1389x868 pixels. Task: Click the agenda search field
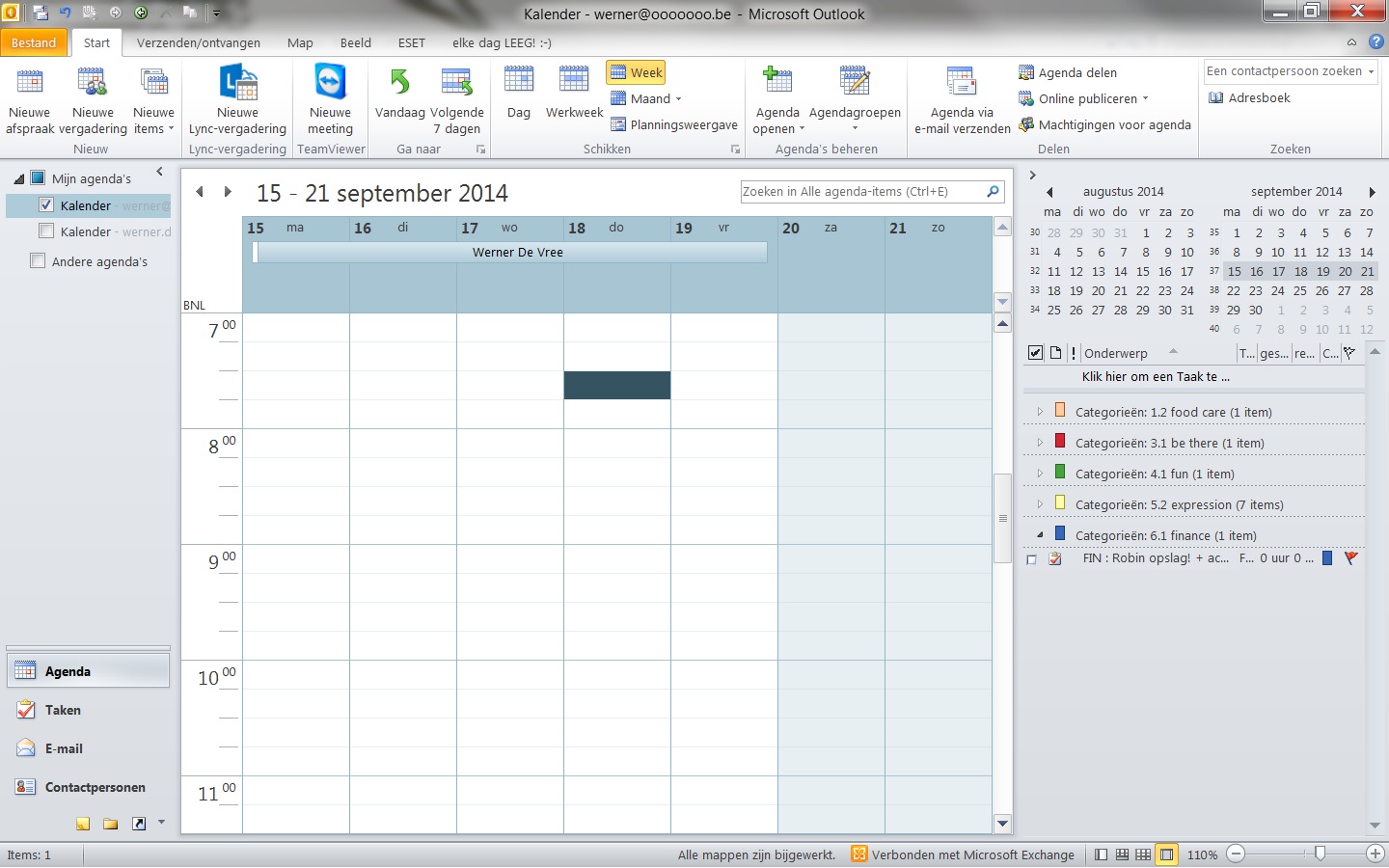(x=861, y=192)
